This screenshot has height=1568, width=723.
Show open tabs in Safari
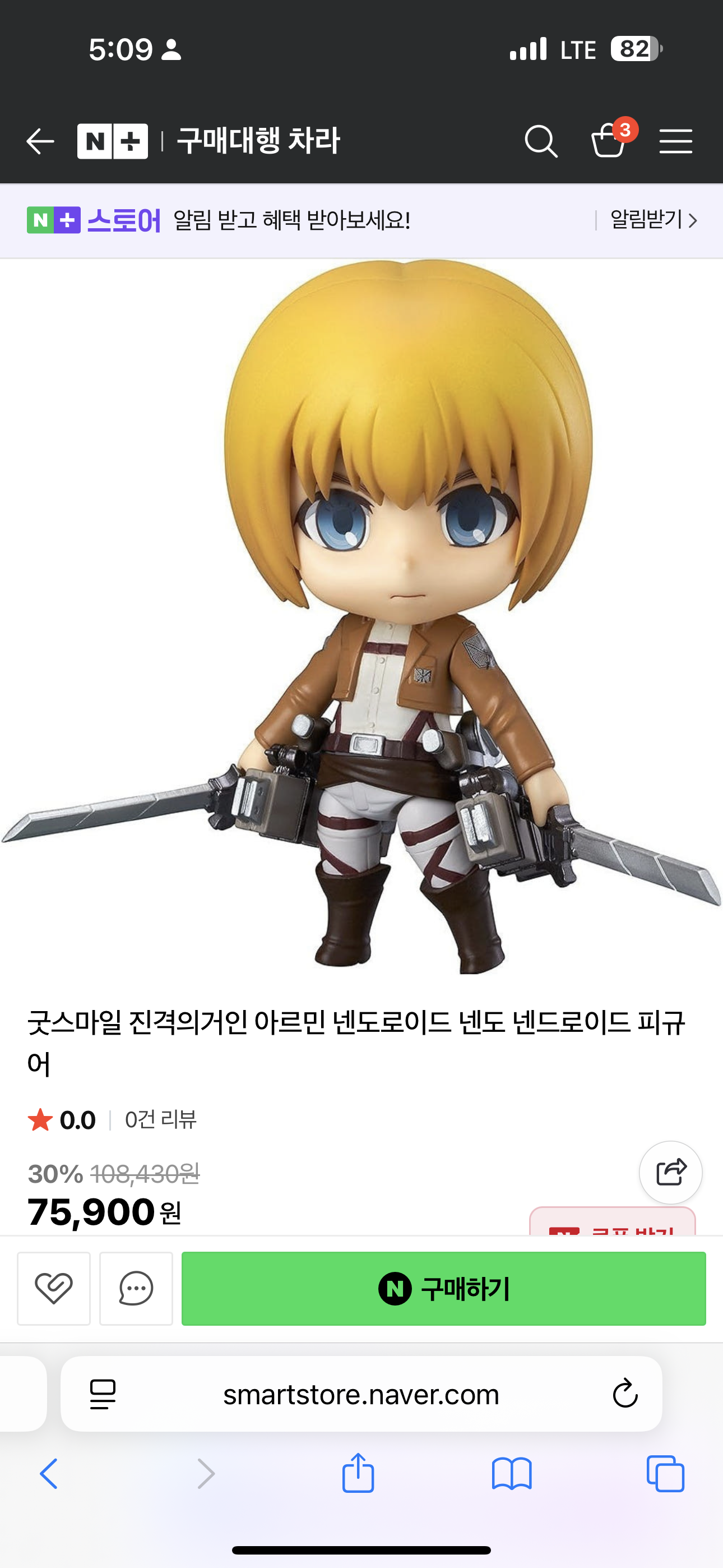pyautogui.click(x=665, y=1474)
